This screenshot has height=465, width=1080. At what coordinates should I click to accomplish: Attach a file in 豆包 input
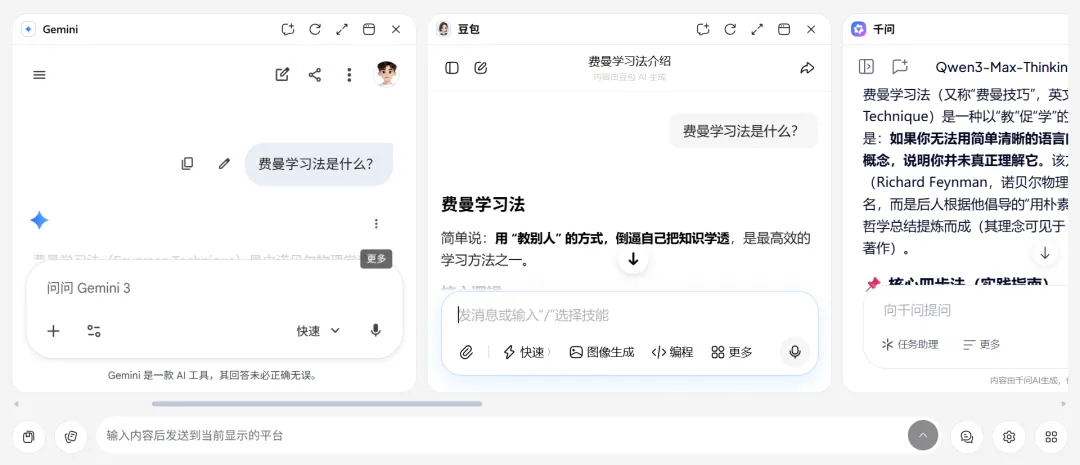[466, 352]
